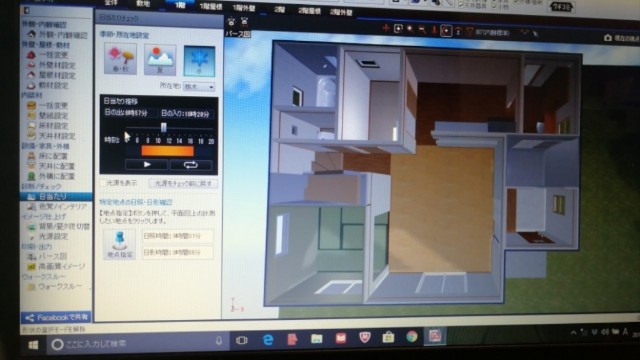Open the Store bag icon on taskbar
640x360 pixels.
click(388, 337)
